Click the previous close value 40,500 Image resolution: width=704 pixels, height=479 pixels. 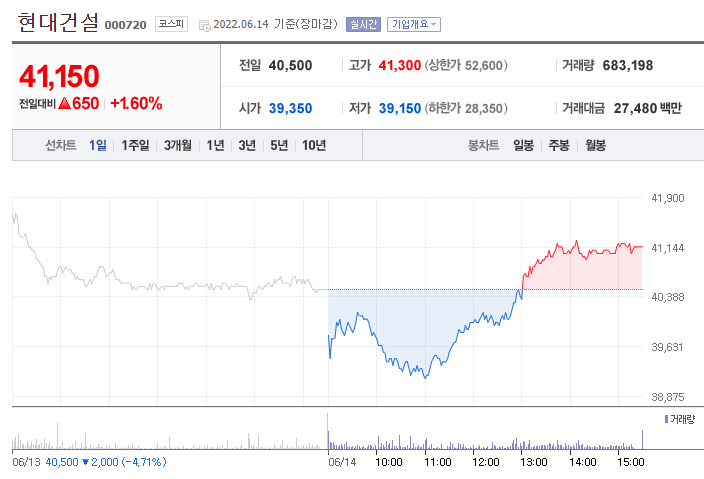(x=290, y=66)
